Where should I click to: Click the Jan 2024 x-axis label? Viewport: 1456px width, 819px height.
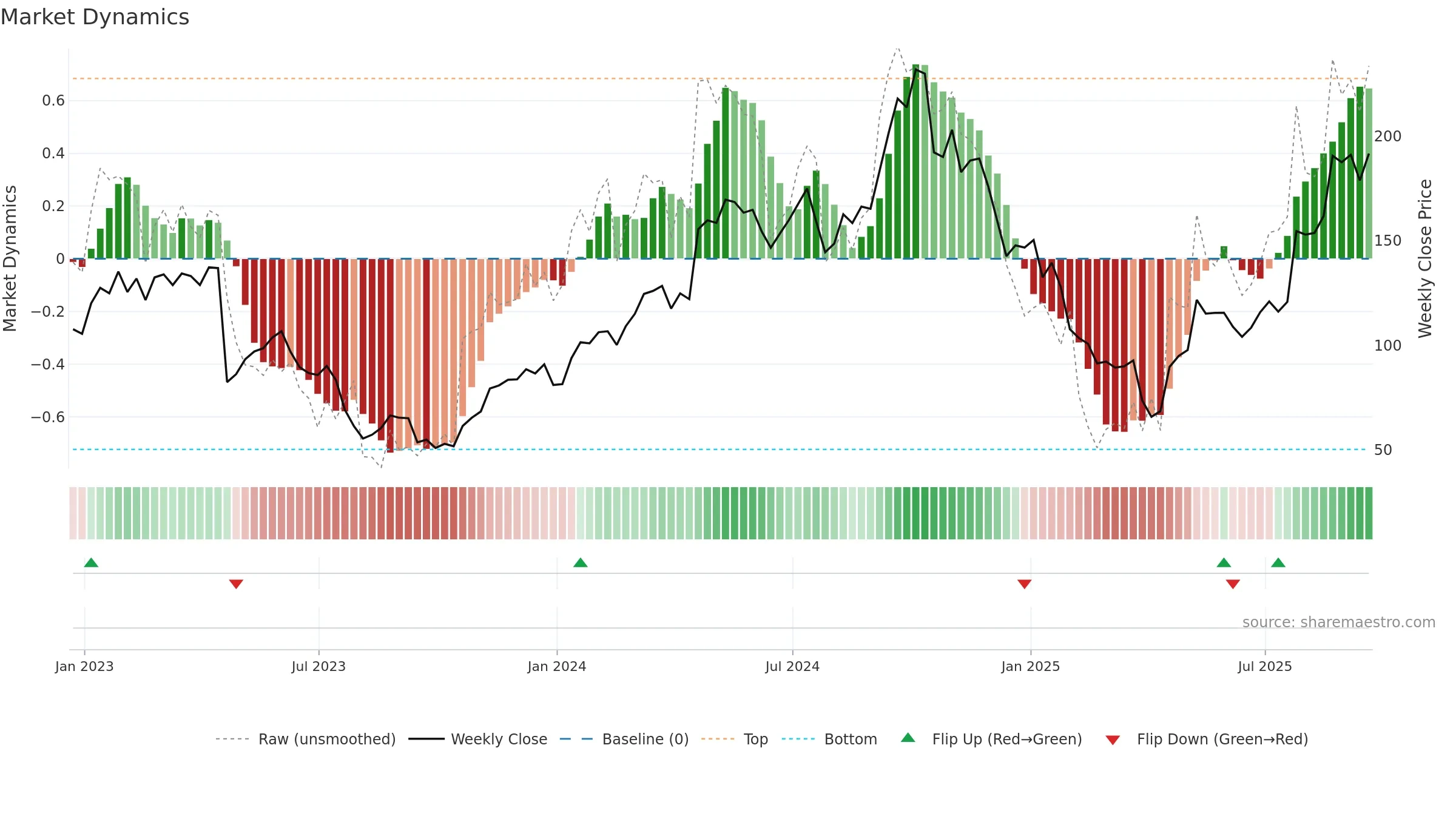click(x=557, y=666)
